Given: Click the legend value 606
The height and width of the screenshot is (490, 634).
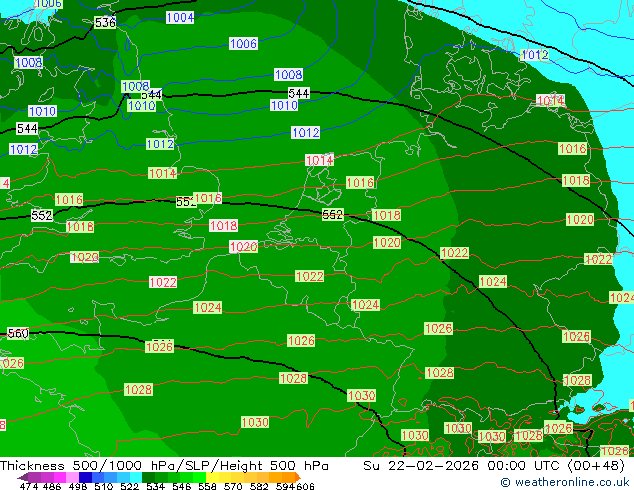Looking at the screenshot, I should (305, 486).
